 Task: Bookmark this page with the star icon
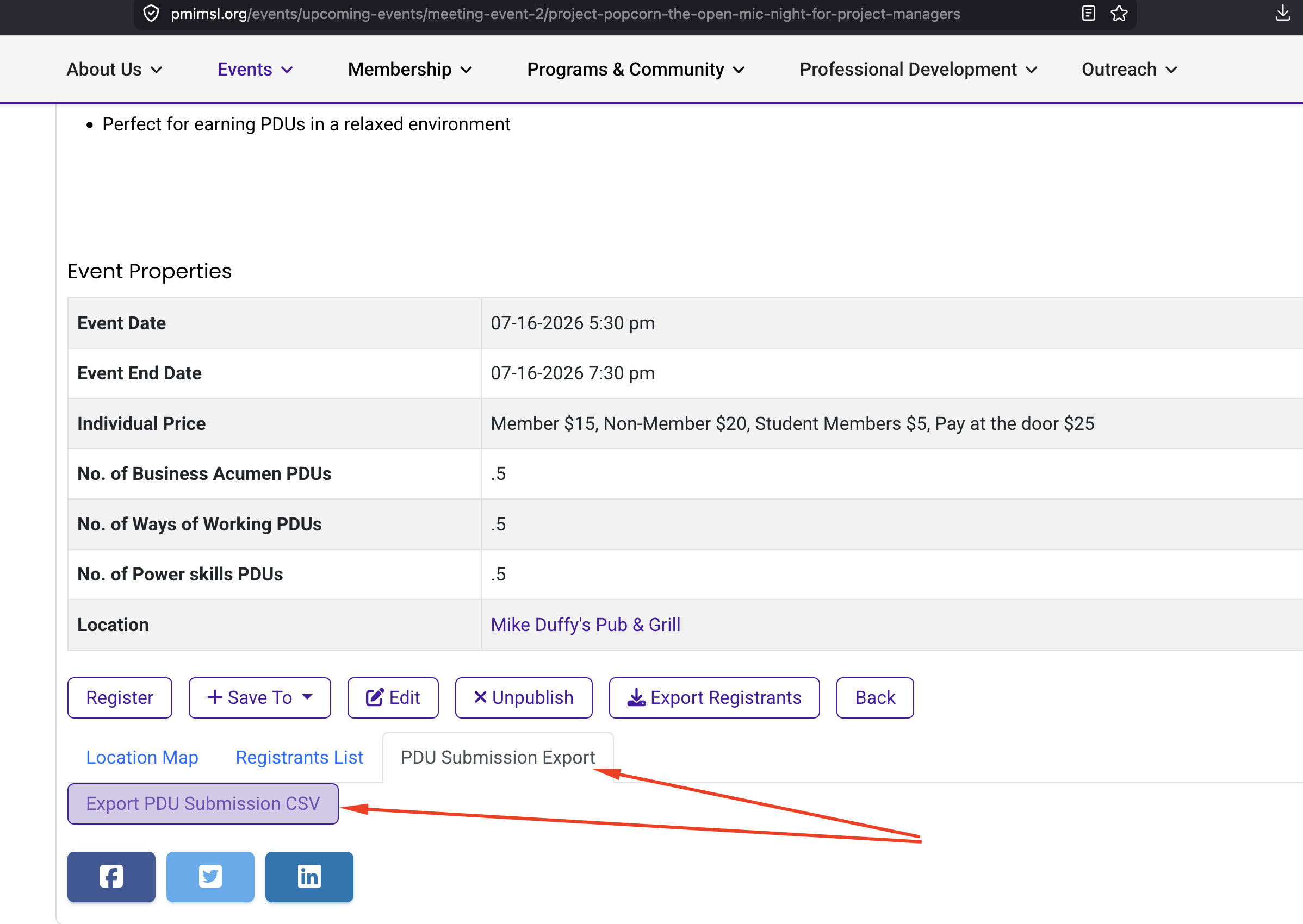(x=1119, y=13)
